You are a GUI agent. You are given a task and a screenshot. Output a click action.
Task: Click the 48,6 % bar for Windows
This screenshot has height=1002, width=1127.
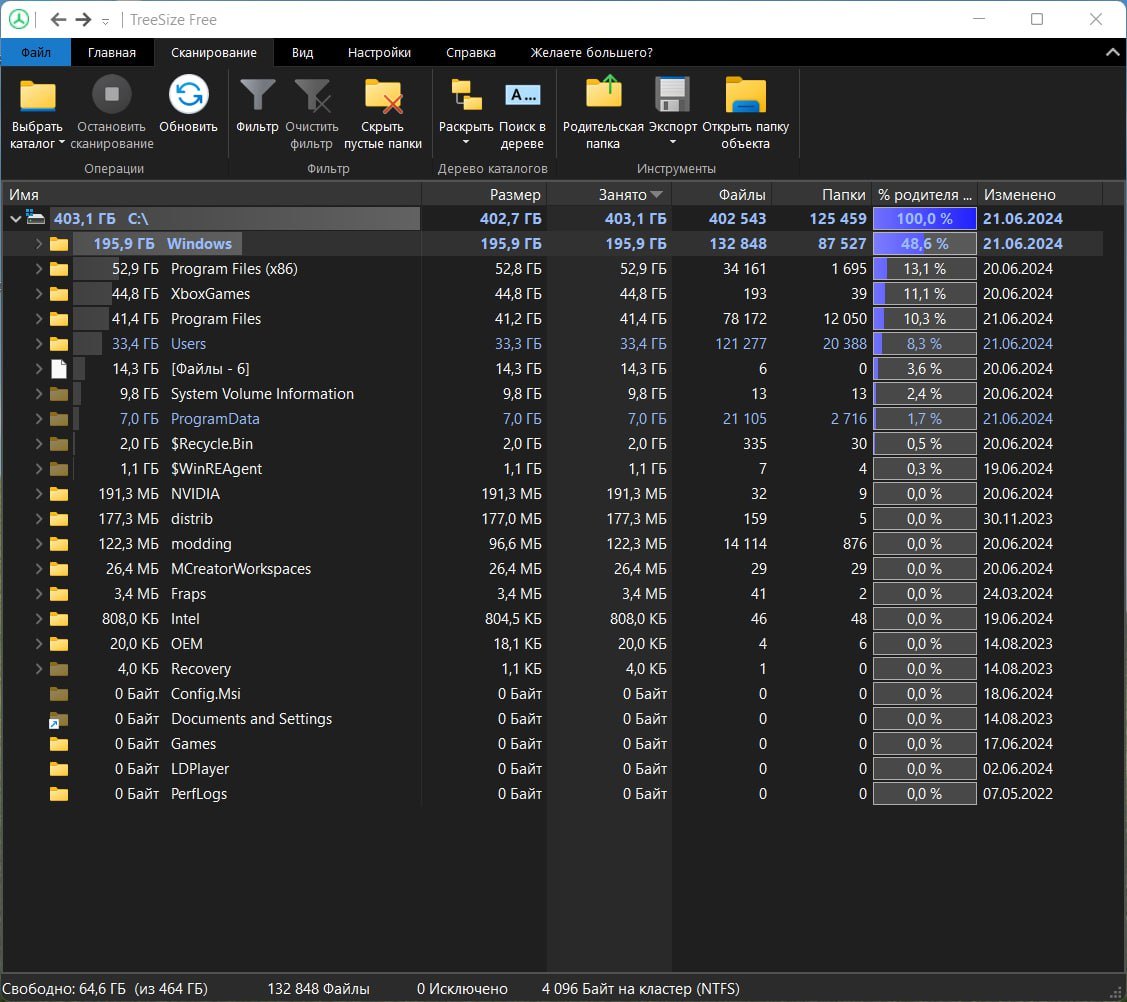pyautogui.click(x=924, y=244)
